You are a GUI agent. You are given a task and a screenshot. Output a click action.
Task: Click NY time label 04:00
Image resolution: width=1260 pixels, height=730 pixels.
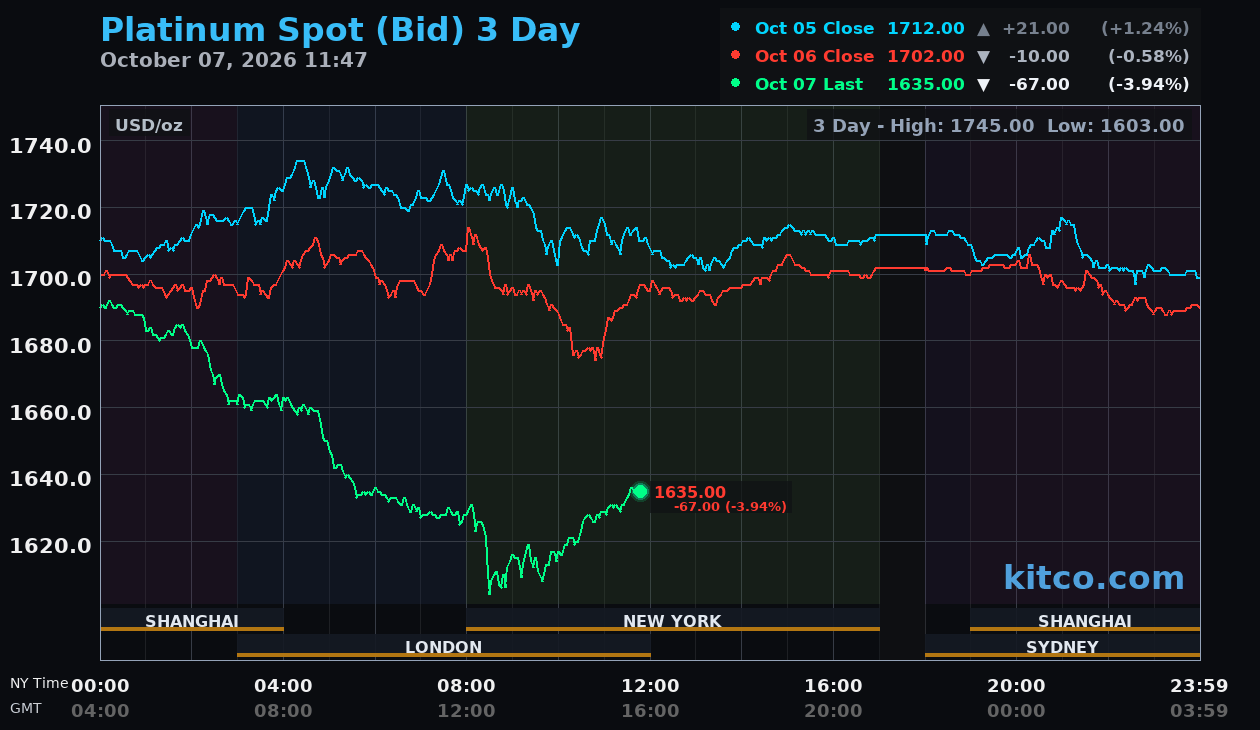tap(283, 686)
